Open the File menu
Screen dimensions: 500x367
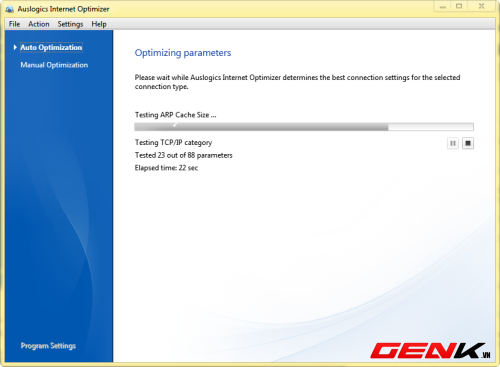point(14,24)
